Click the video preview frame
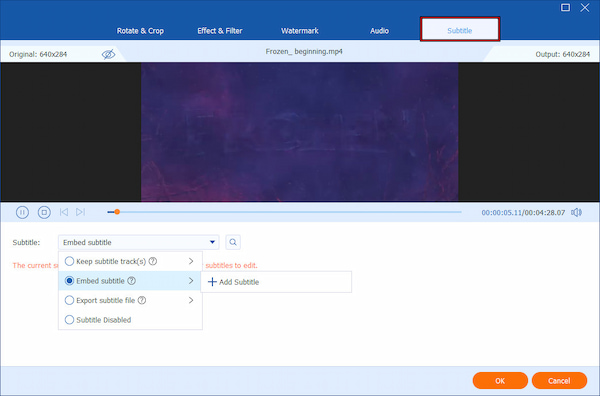600x396 pixels. coord(300,132)
